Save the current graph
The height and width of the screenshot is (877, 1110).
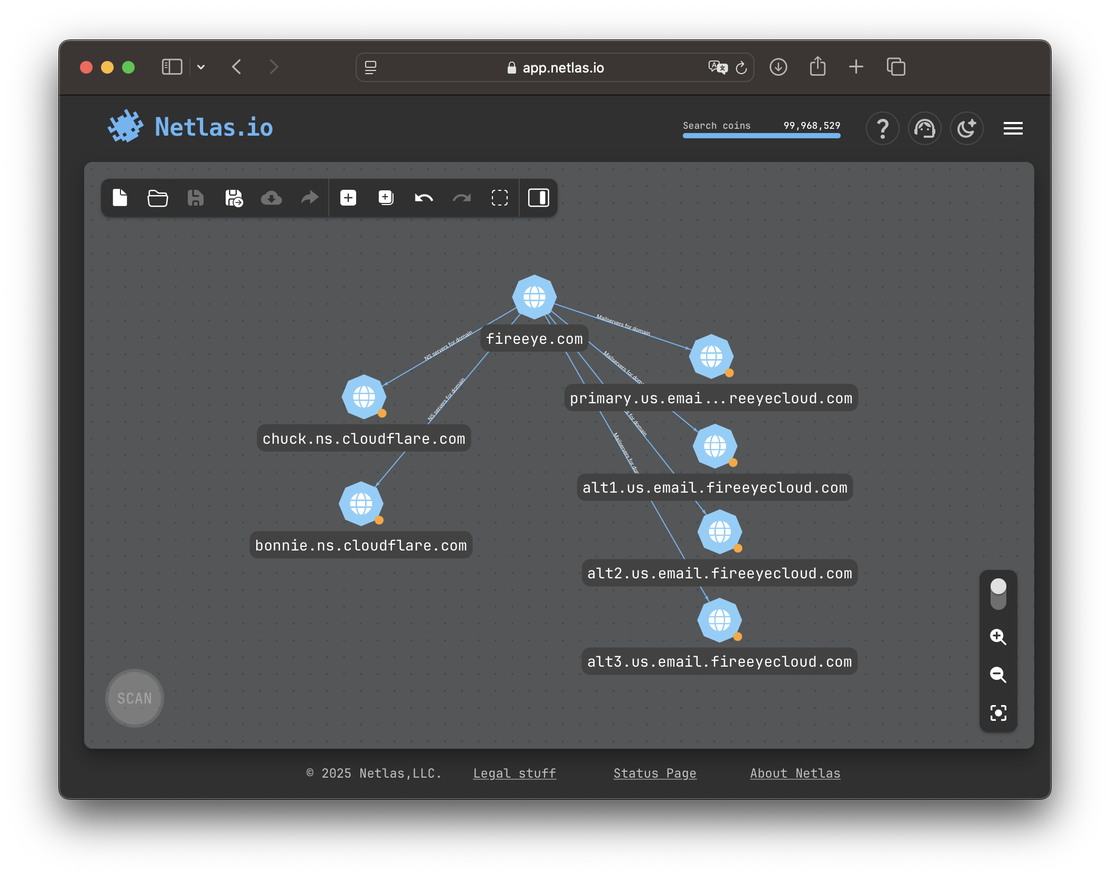pyautogui.click(x=195, y=197)
